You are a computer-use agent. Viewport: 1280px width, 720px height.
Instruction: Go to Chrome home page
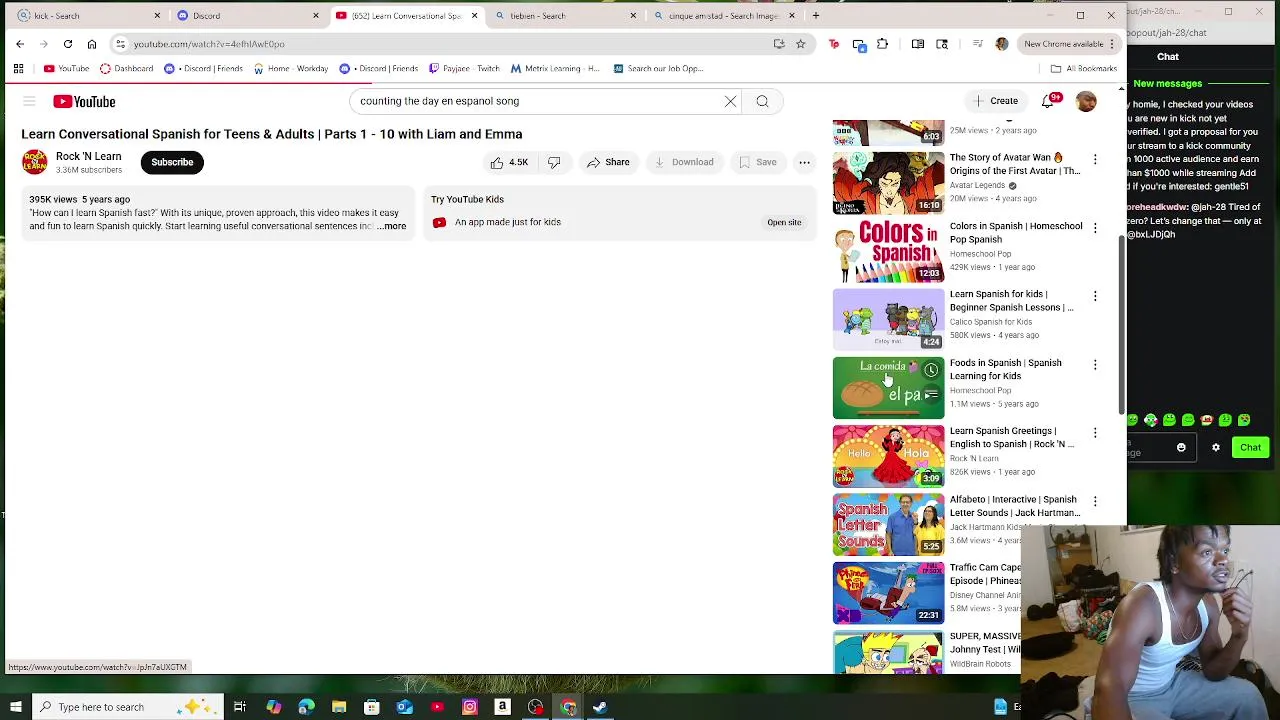click(92, 44)
